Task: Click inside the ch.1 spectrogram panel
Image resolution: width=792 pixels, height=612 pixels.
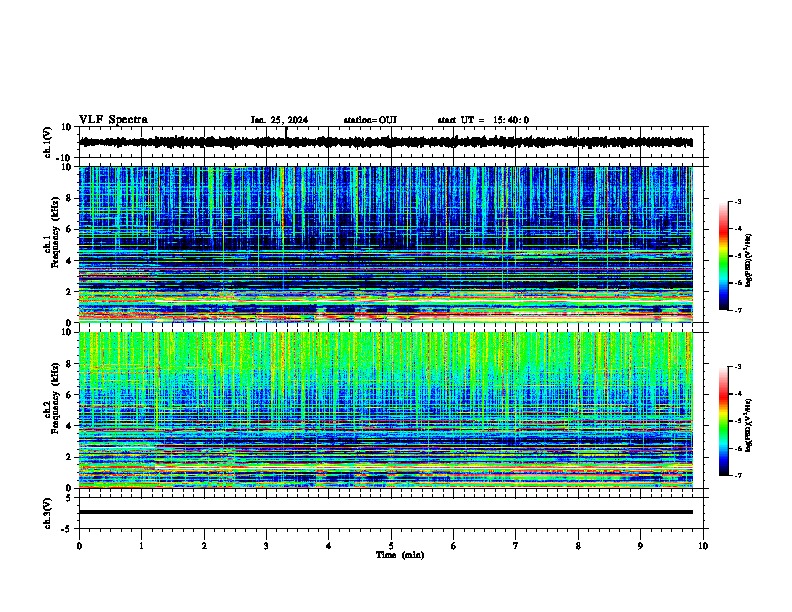Action: (x=386, y=244)
